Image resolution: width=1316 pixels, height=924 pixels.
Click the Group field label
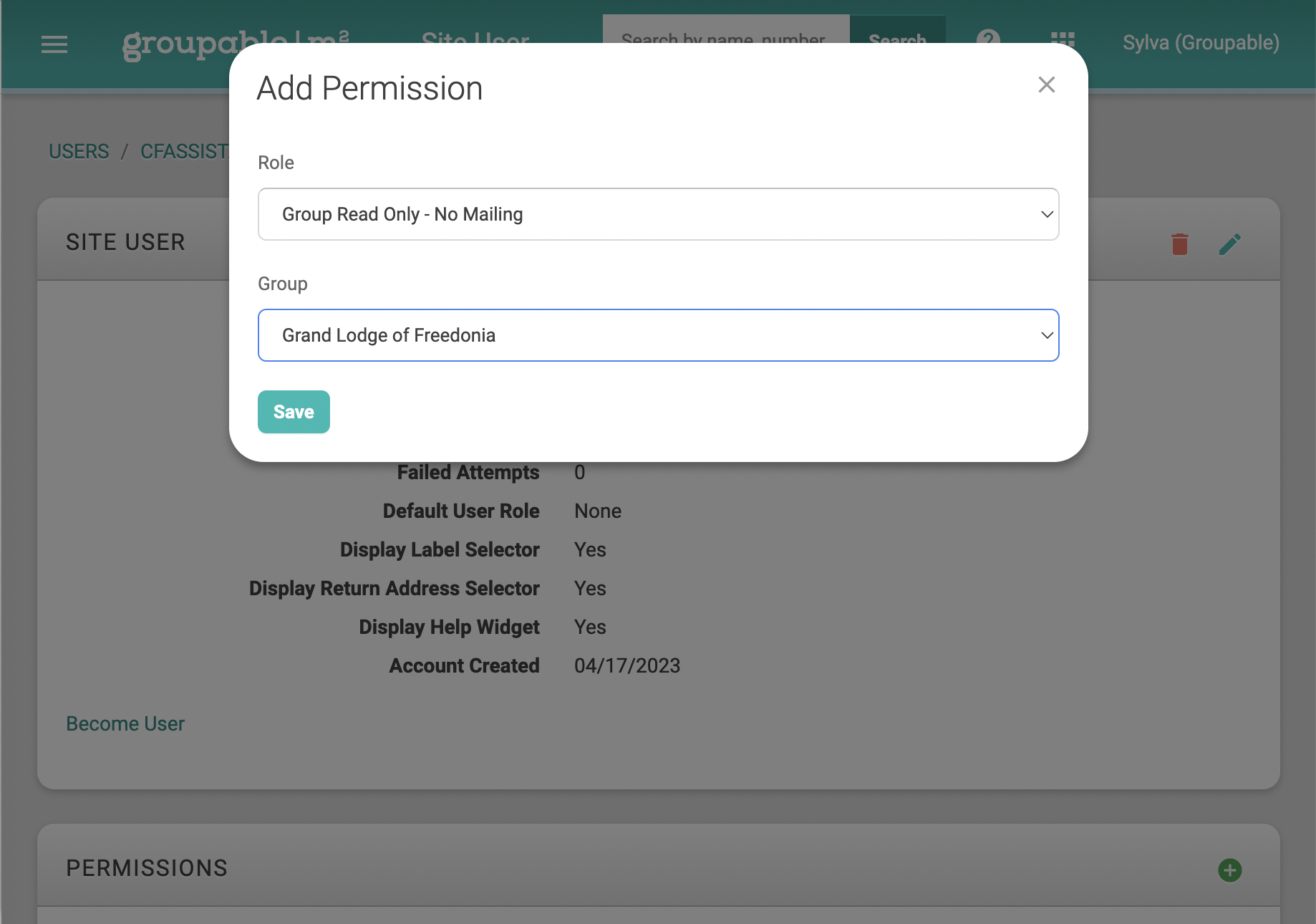pos(282,284)
